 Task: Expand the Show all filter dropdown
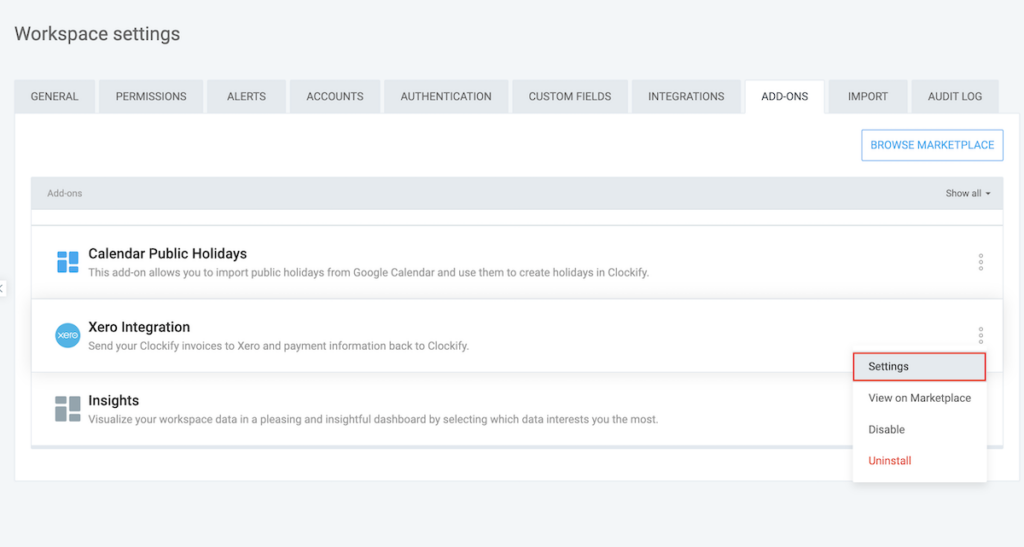(x=967, y=193)
